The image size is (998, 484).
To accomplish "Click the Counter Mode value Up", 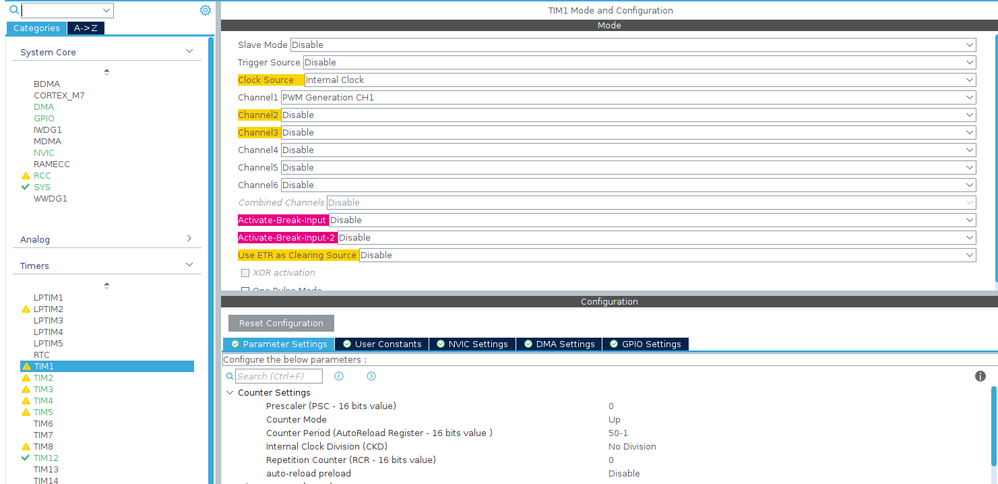I will pyautogui.click(x=614, y=420).
